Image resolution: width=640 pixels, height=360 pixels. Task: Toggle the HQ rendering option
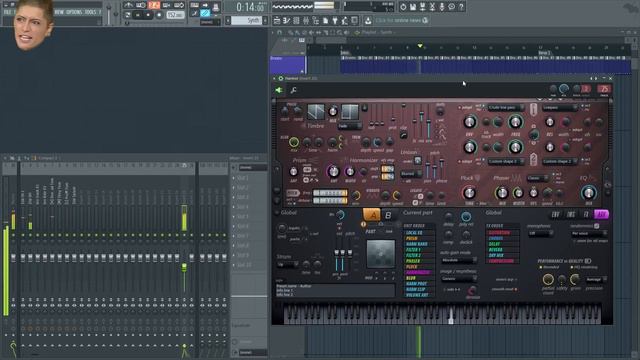click(583, 267)
